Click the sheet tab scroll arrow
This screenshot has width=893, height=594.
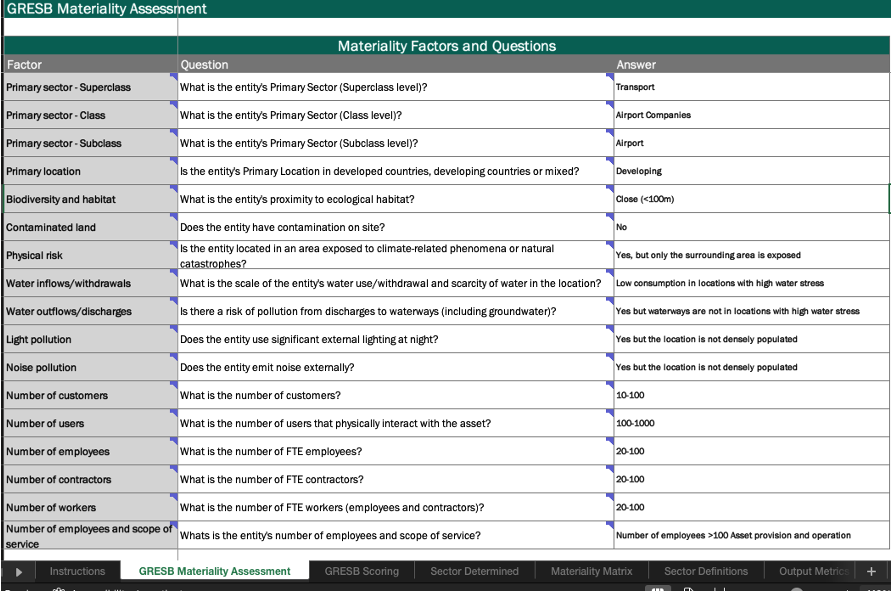(x=19, y=572)
